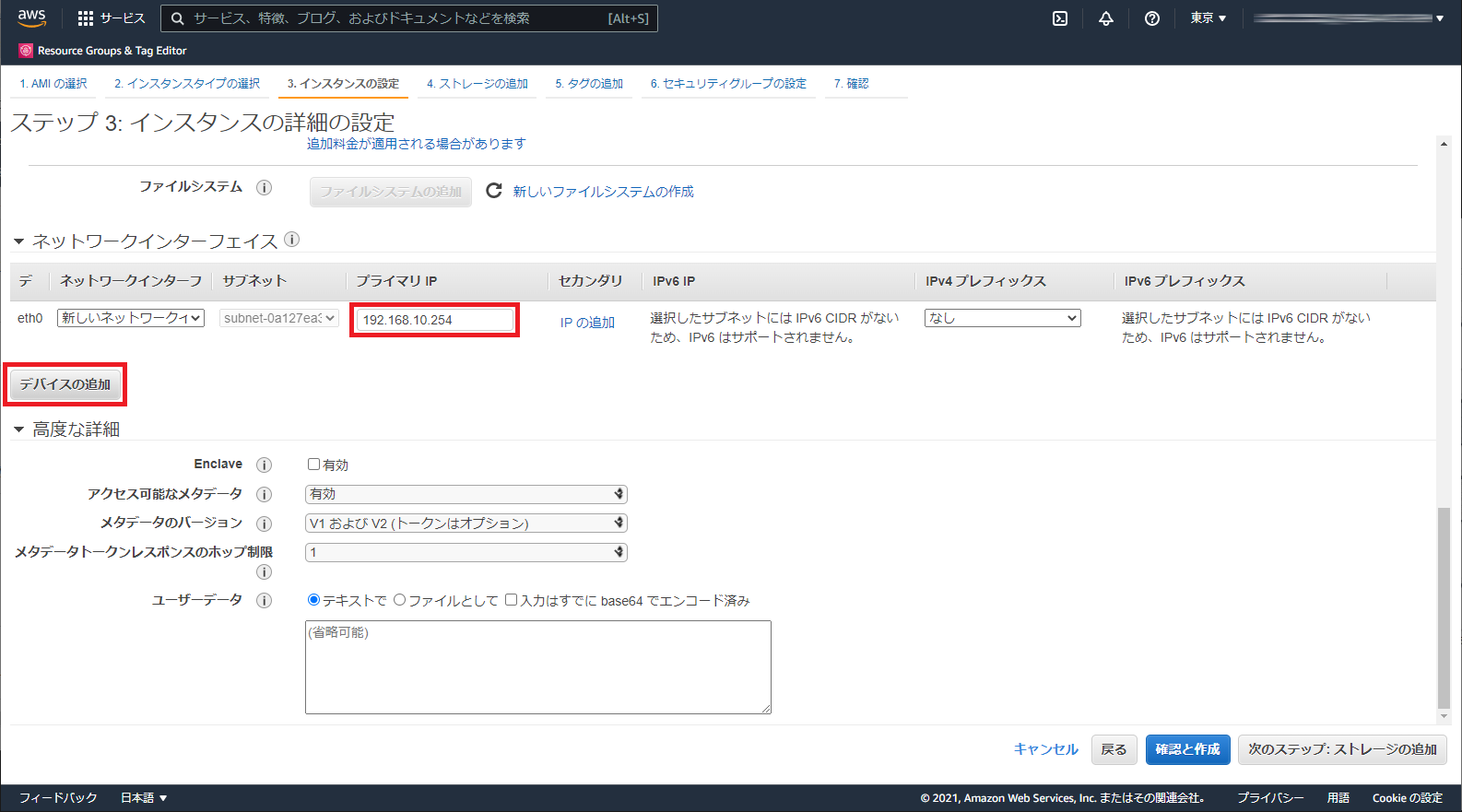Click the page vertical scrollbar thumb

click(x=1444, y=608)
